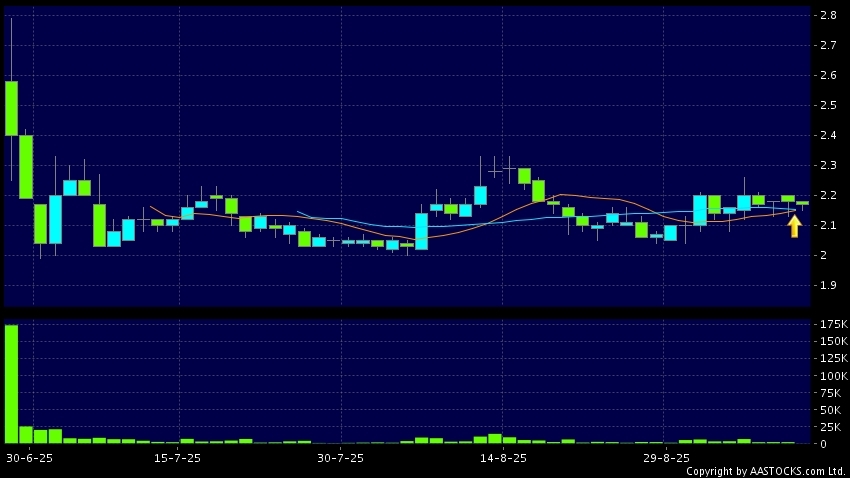The image size is (850, 478).
Task: Click the 1.9 price axis label
Action: tap(828, 286)
